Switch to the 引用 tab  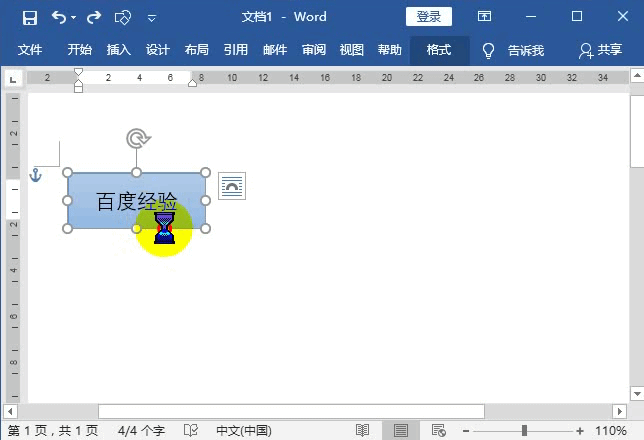236,50
